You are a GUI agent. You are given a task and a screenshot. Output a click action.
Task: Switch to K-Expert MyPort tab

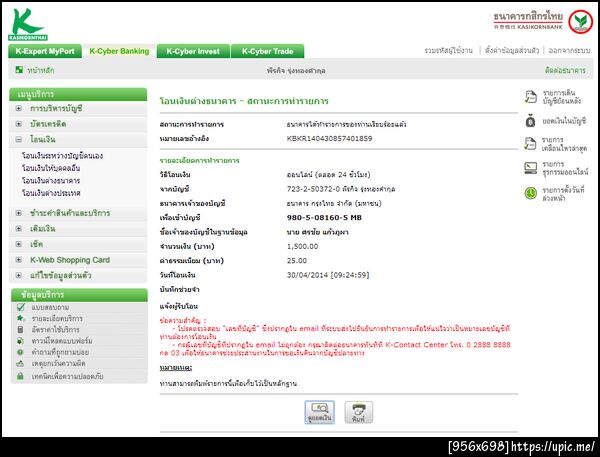tap(45, 51)
